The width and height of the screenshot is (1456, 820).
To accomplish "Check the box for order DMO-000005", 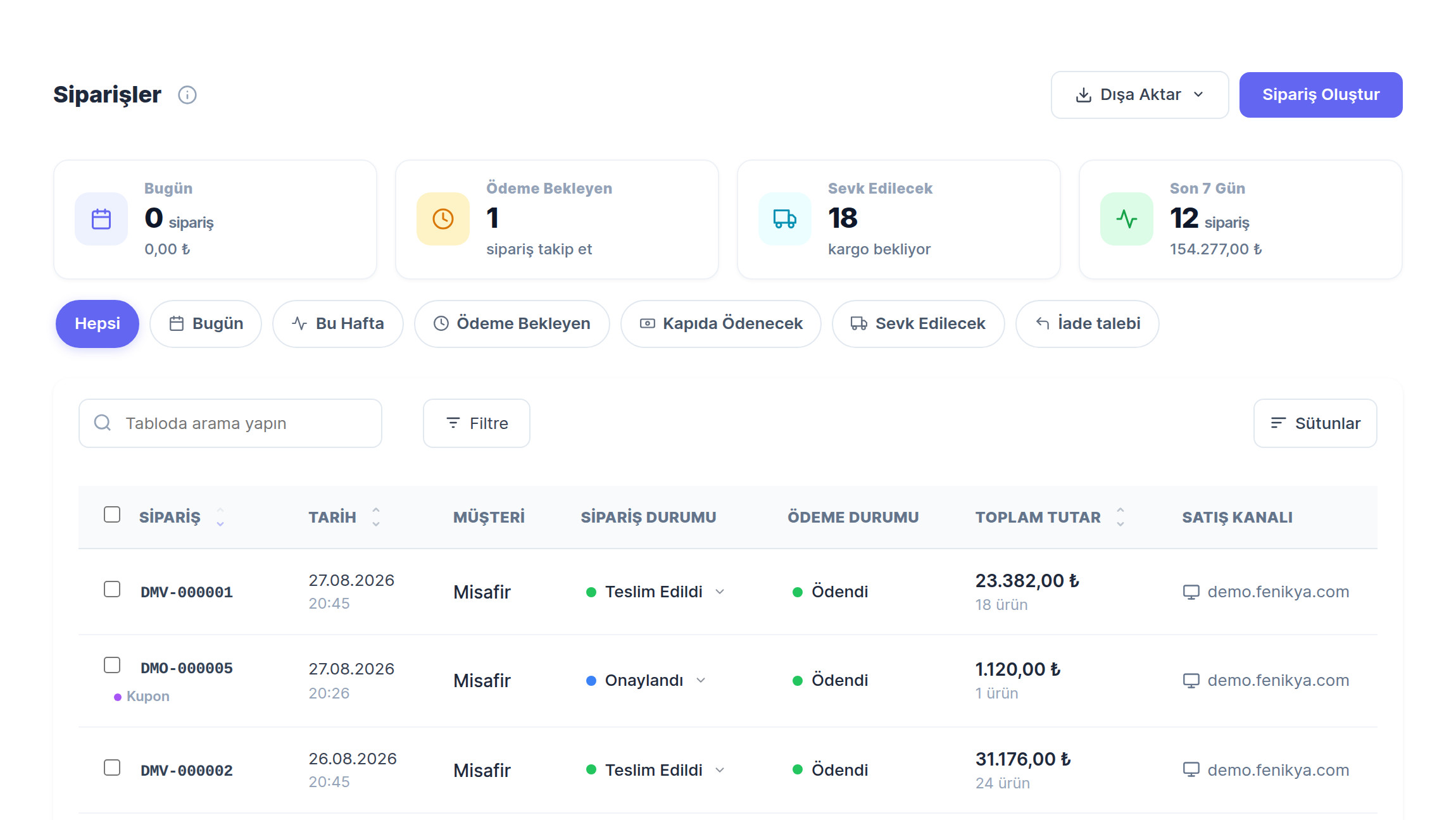I will click(x=112, y=665).
